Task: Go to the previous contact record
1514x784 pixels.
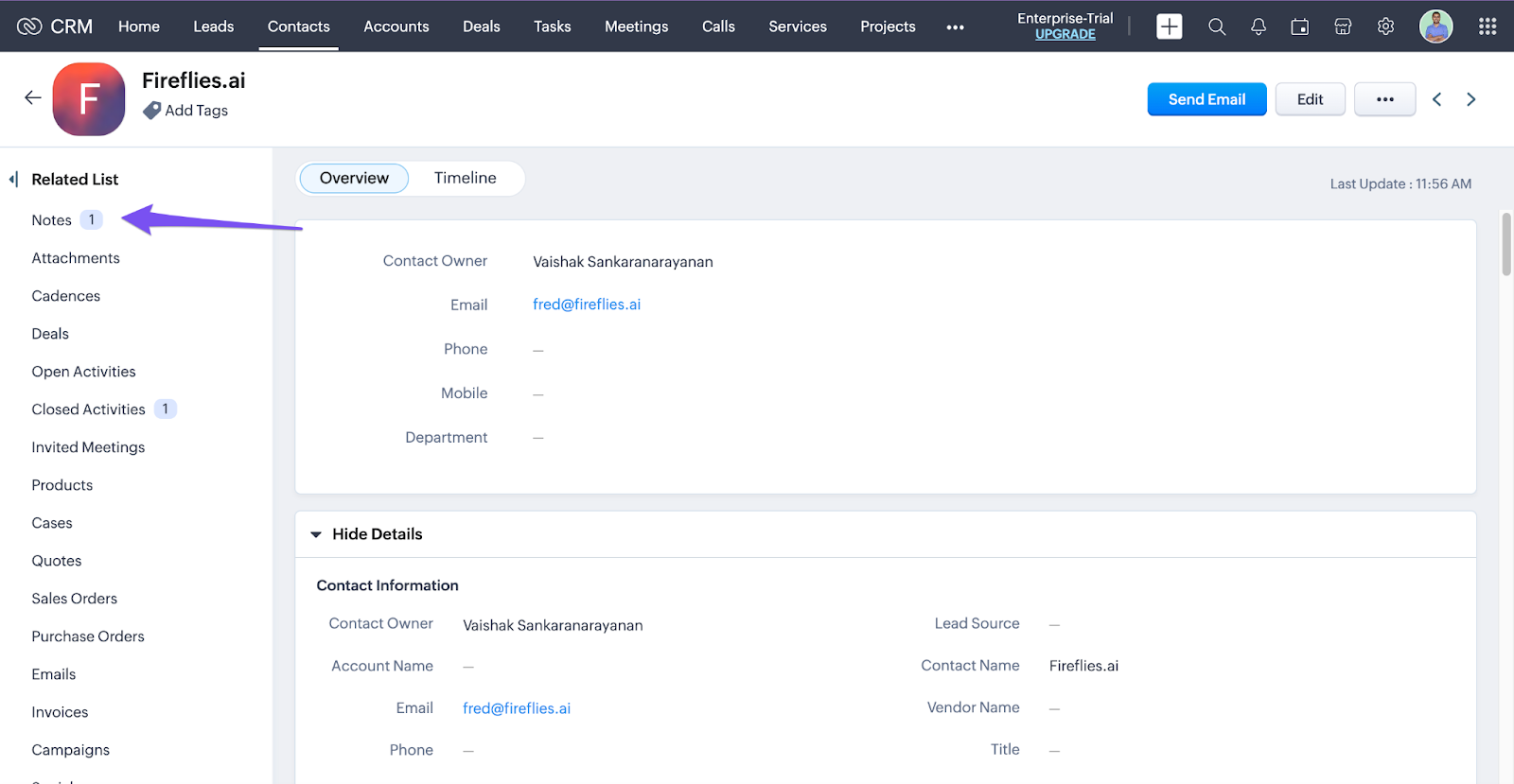Action: click(1436, 99)
